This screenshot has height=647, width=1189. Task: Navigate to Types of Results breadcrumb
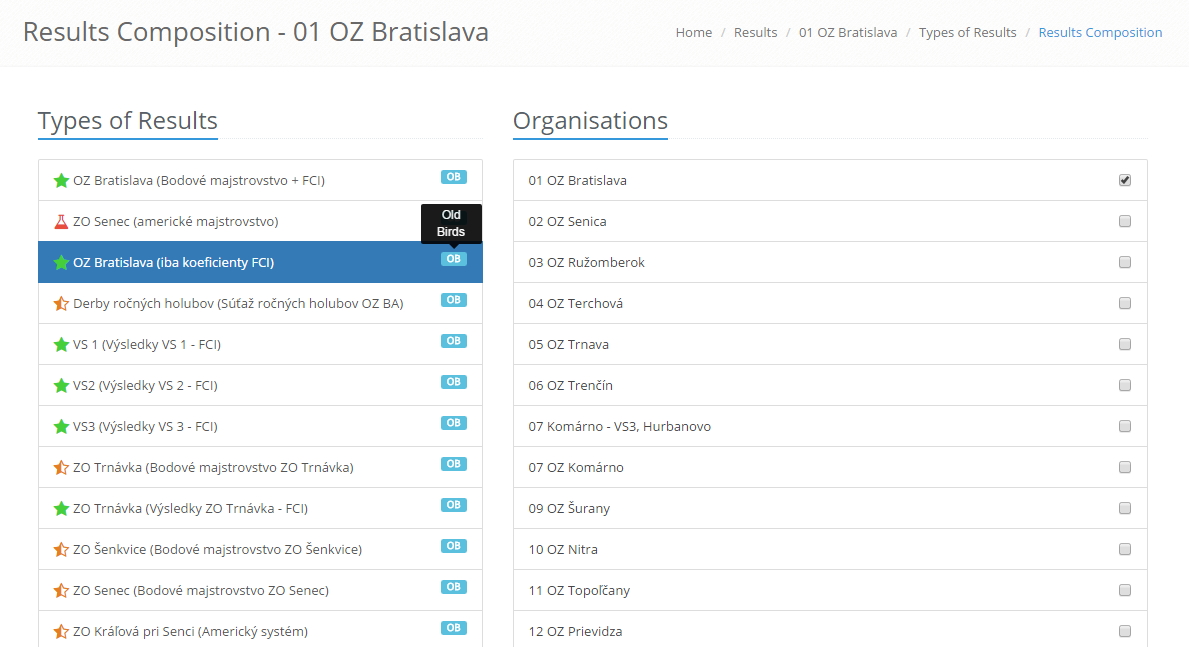967,33
